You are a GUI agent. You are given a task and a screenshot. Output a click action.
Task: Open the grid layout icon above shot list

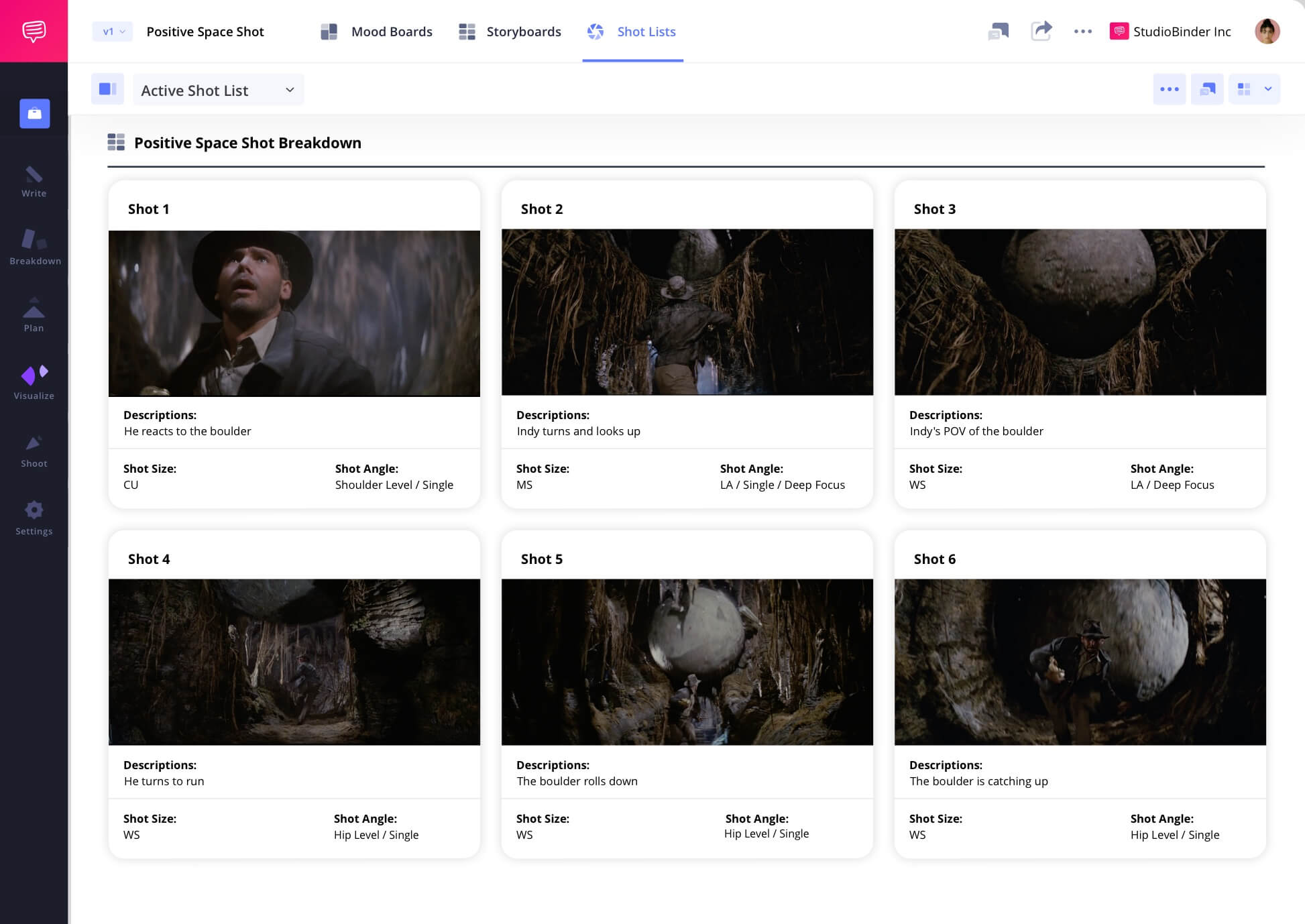[x=1244, y=89]
